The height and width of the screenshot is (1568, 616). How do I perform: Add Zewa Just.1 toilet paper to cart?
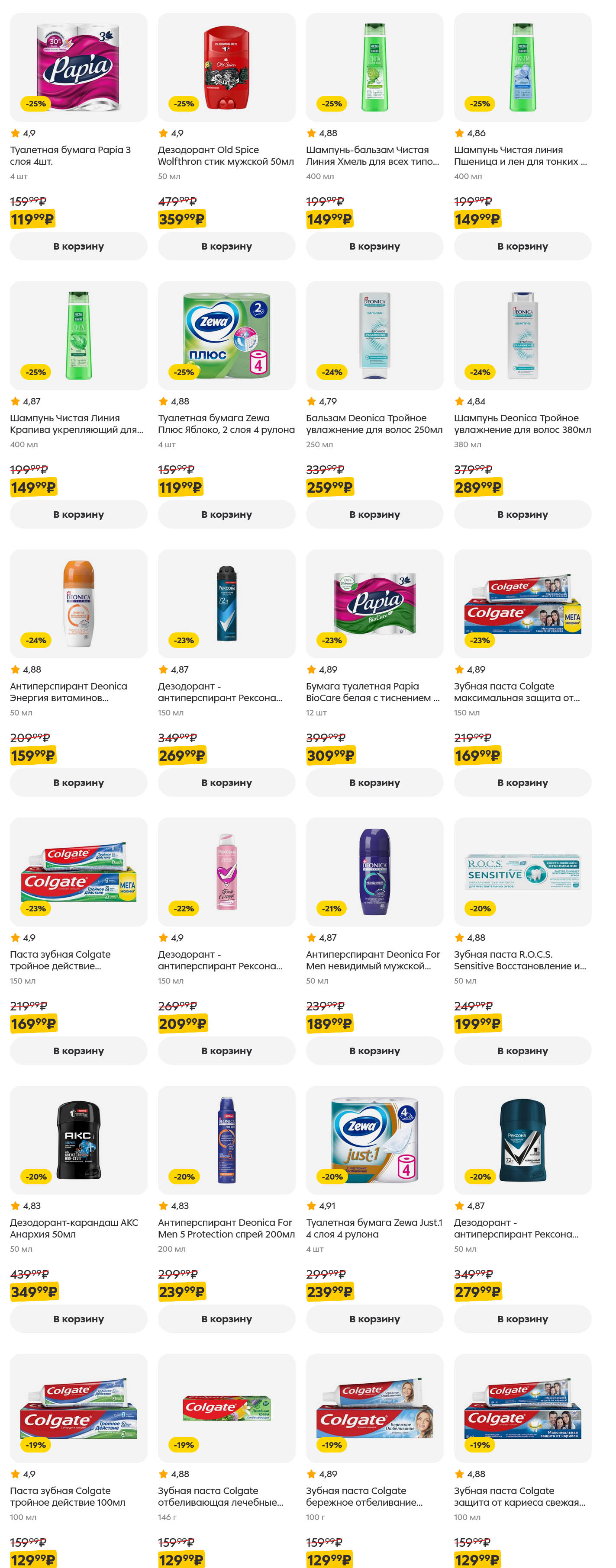(x=374, y=1318)
